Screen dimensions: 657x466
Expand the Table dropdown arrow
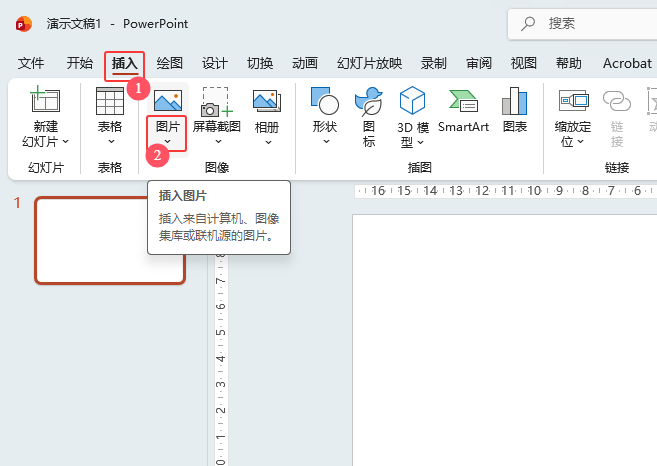[111, 142]
